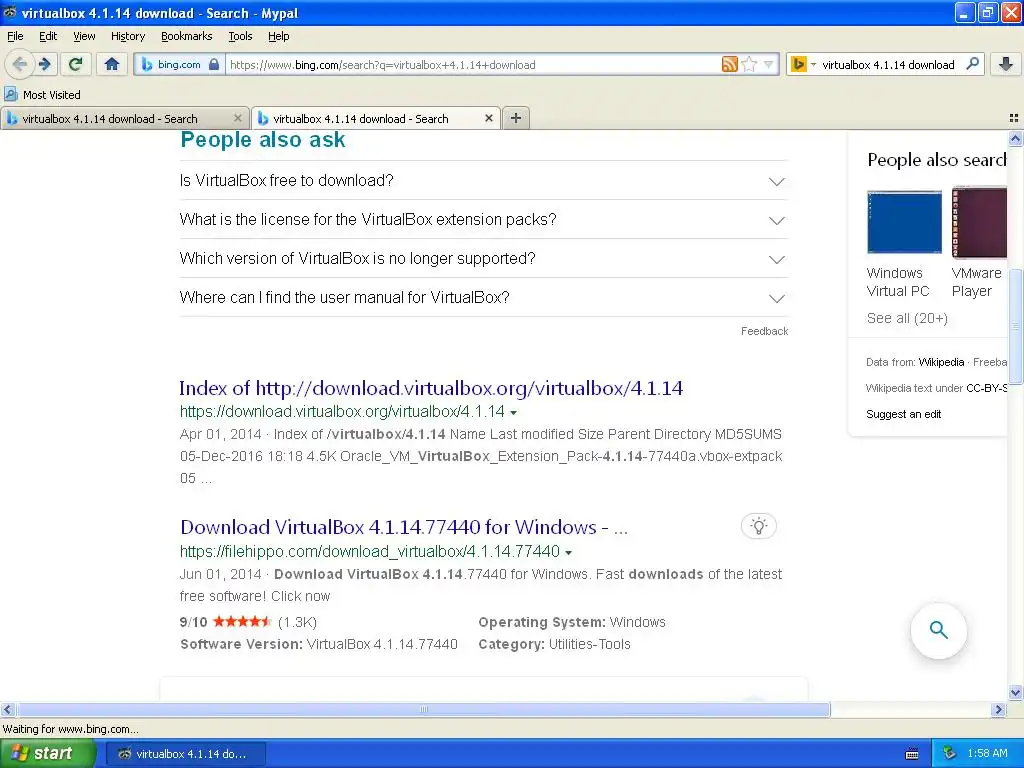This screenshot has width=1024, height=768.
Task: Click the vertical scrollbar thumb
Action: 1015,326
